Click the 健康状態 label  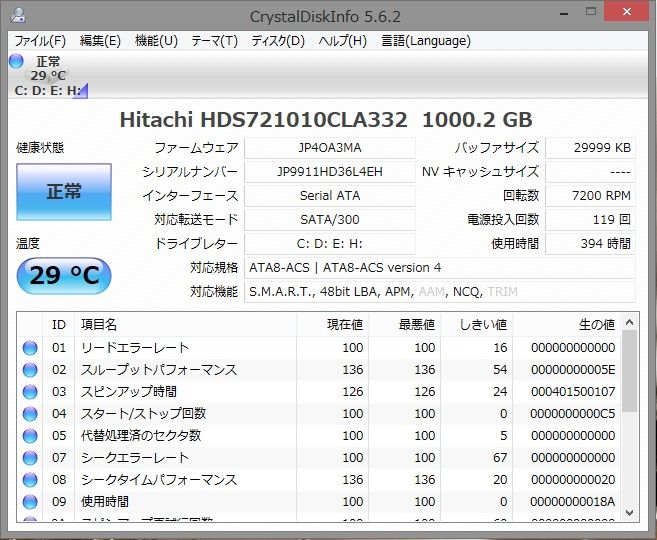(40, 147)
